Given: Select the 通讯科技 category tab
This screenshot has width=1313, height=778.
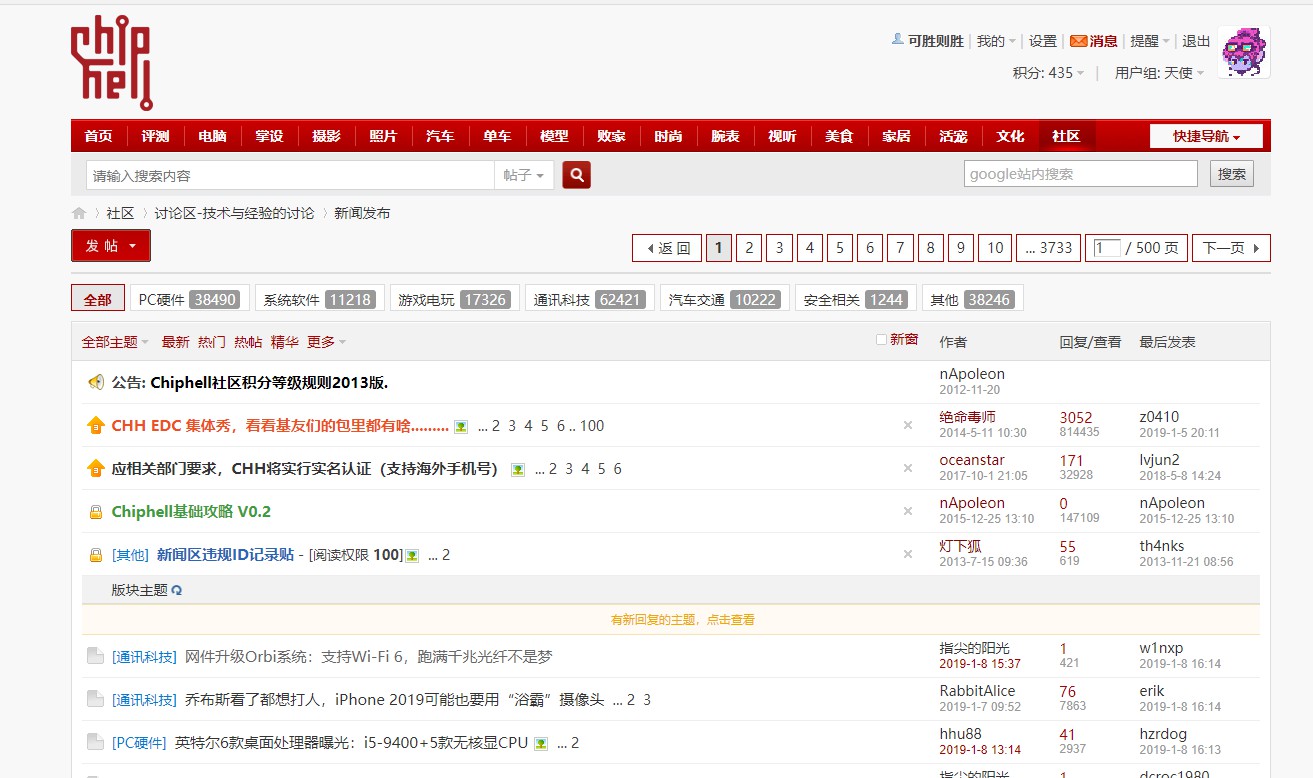Looking at the screenshot, I should point(589,299).
